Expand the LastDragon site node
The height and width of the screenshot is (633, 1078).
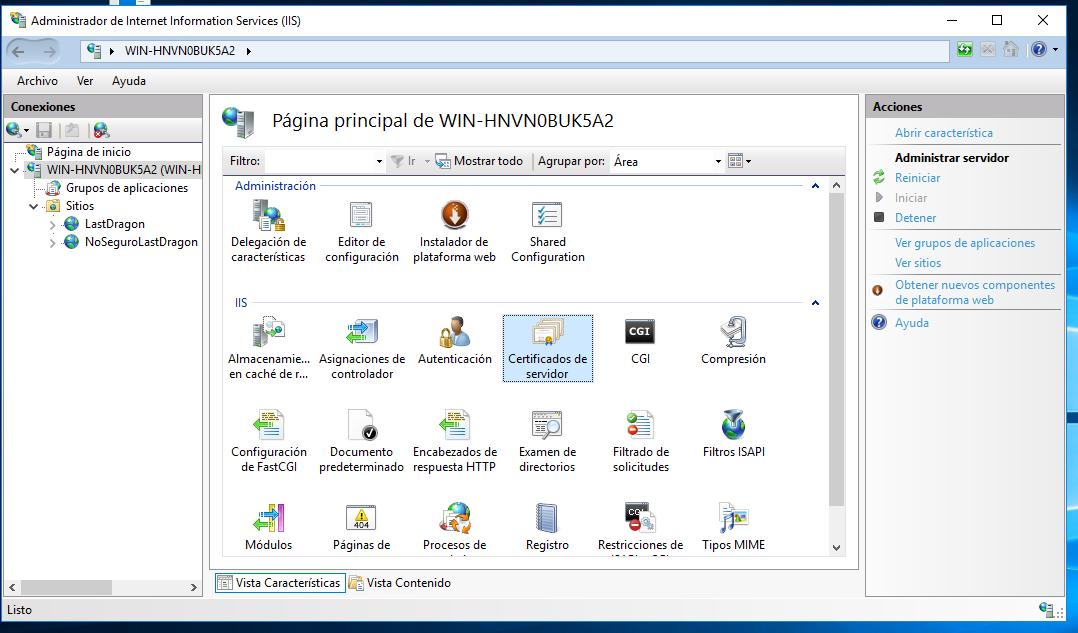tap(53, 225)
